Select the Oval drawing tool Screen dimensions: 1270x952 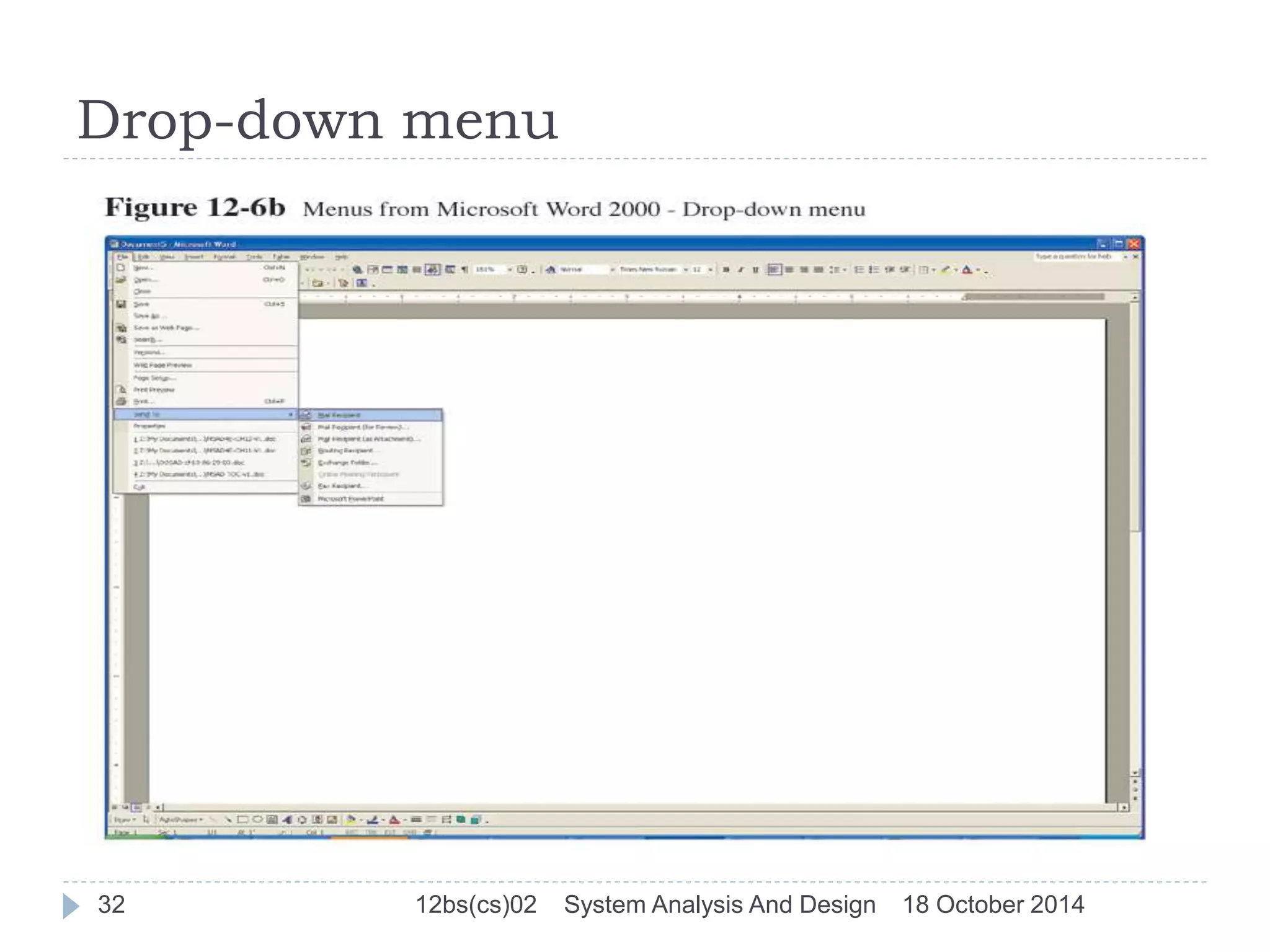[x=258, y=819]
